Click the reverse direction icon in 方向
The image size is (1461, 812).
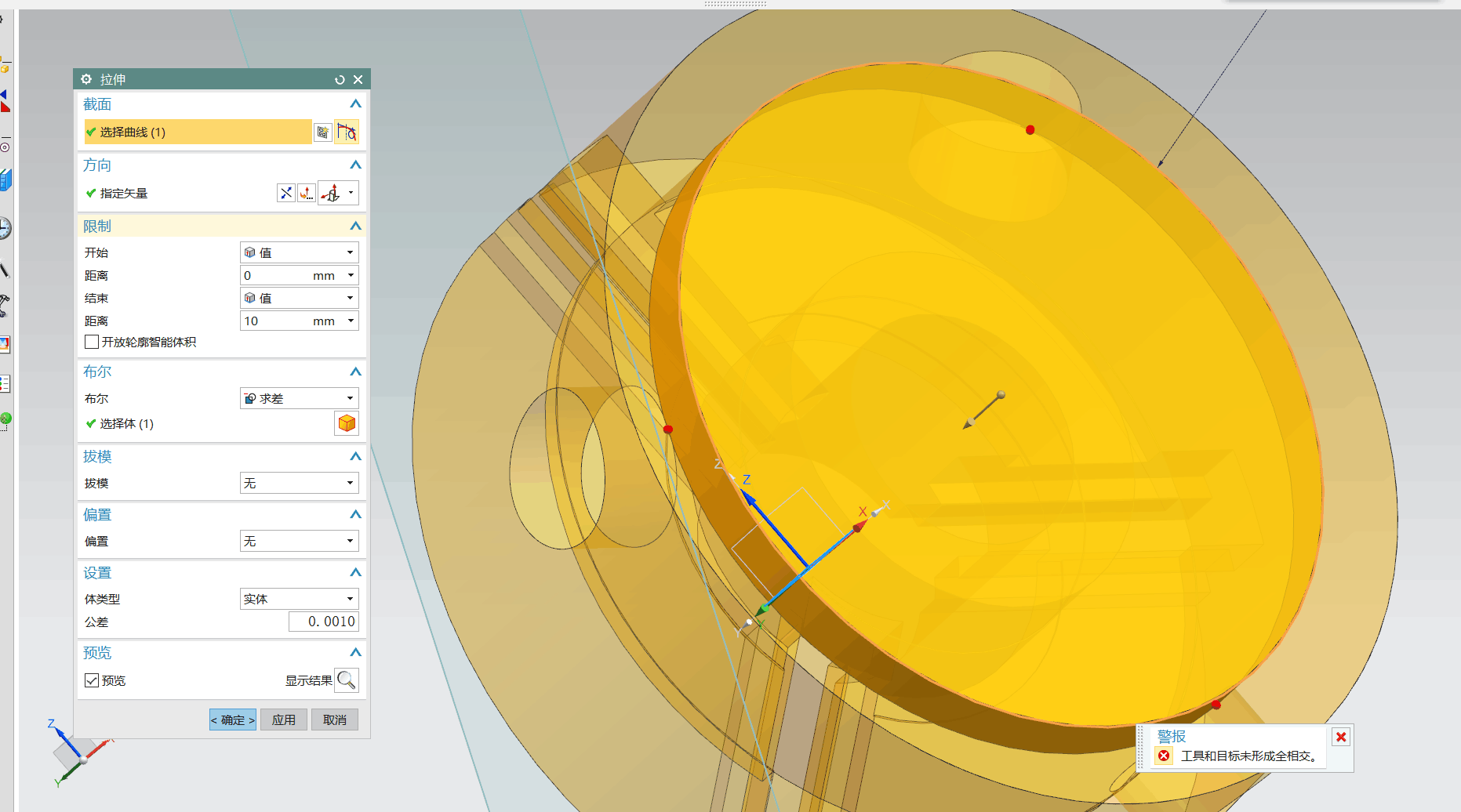point(286,193)
